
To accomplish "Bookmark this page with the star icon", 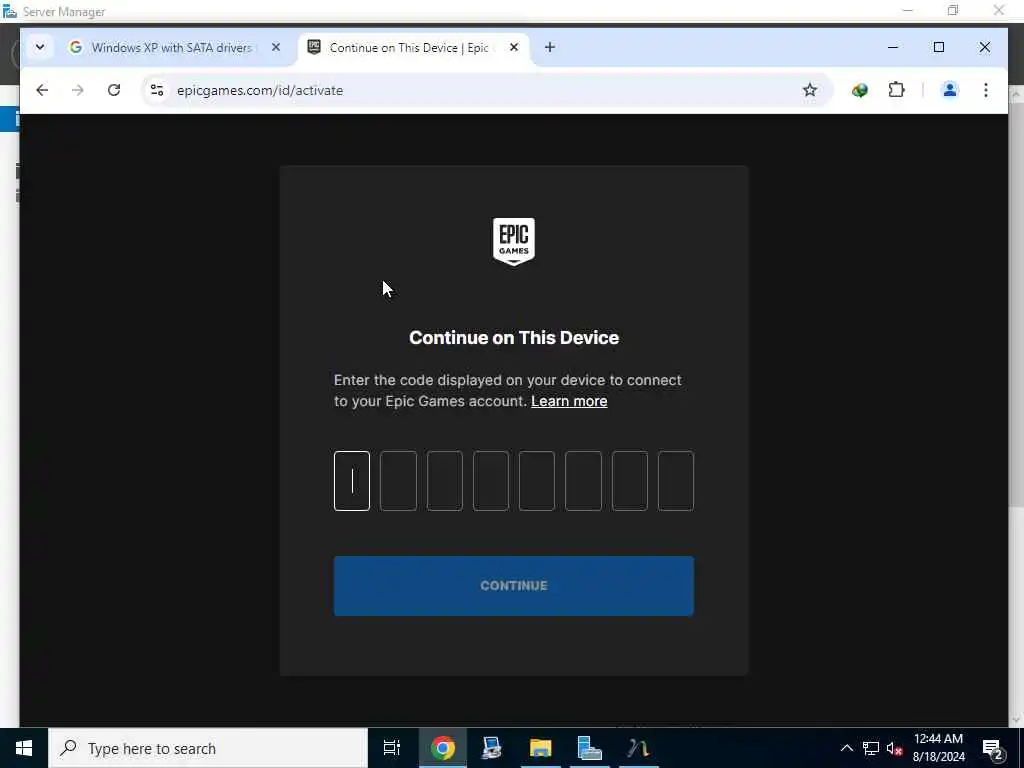I will (x=810, y=90).
